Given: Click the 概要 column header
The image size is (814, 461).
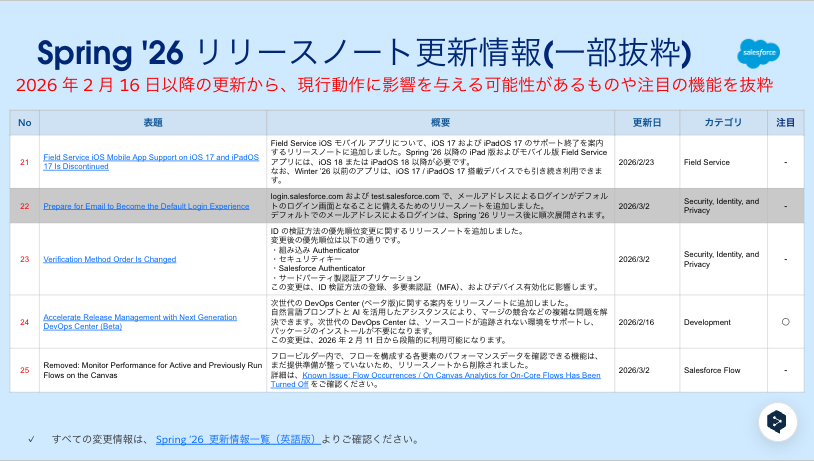Looking at the screenshot, I should pos(441,123).
